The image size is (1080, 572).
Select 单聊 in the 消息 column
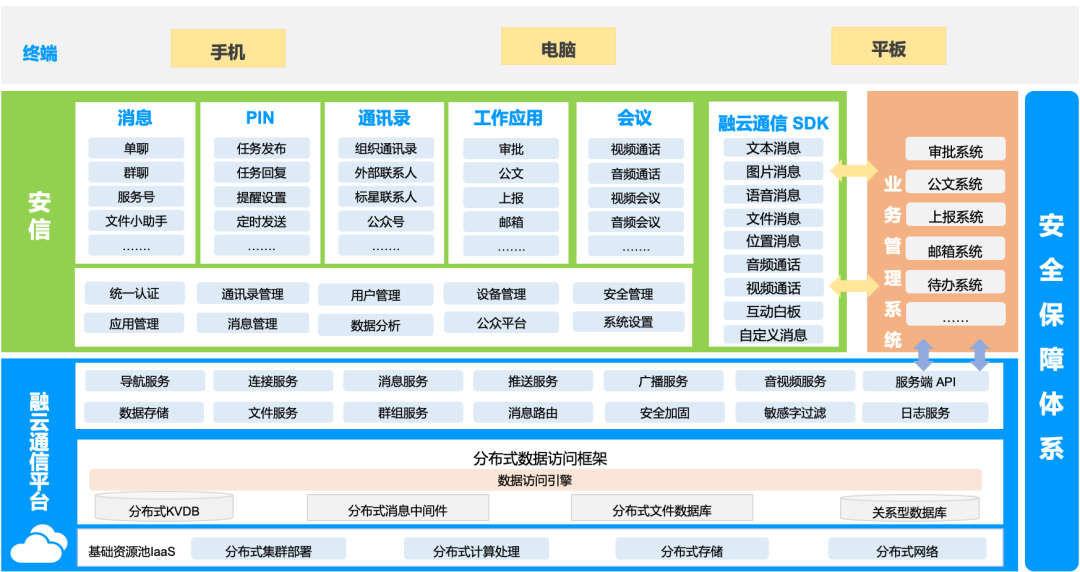[136, 149]
